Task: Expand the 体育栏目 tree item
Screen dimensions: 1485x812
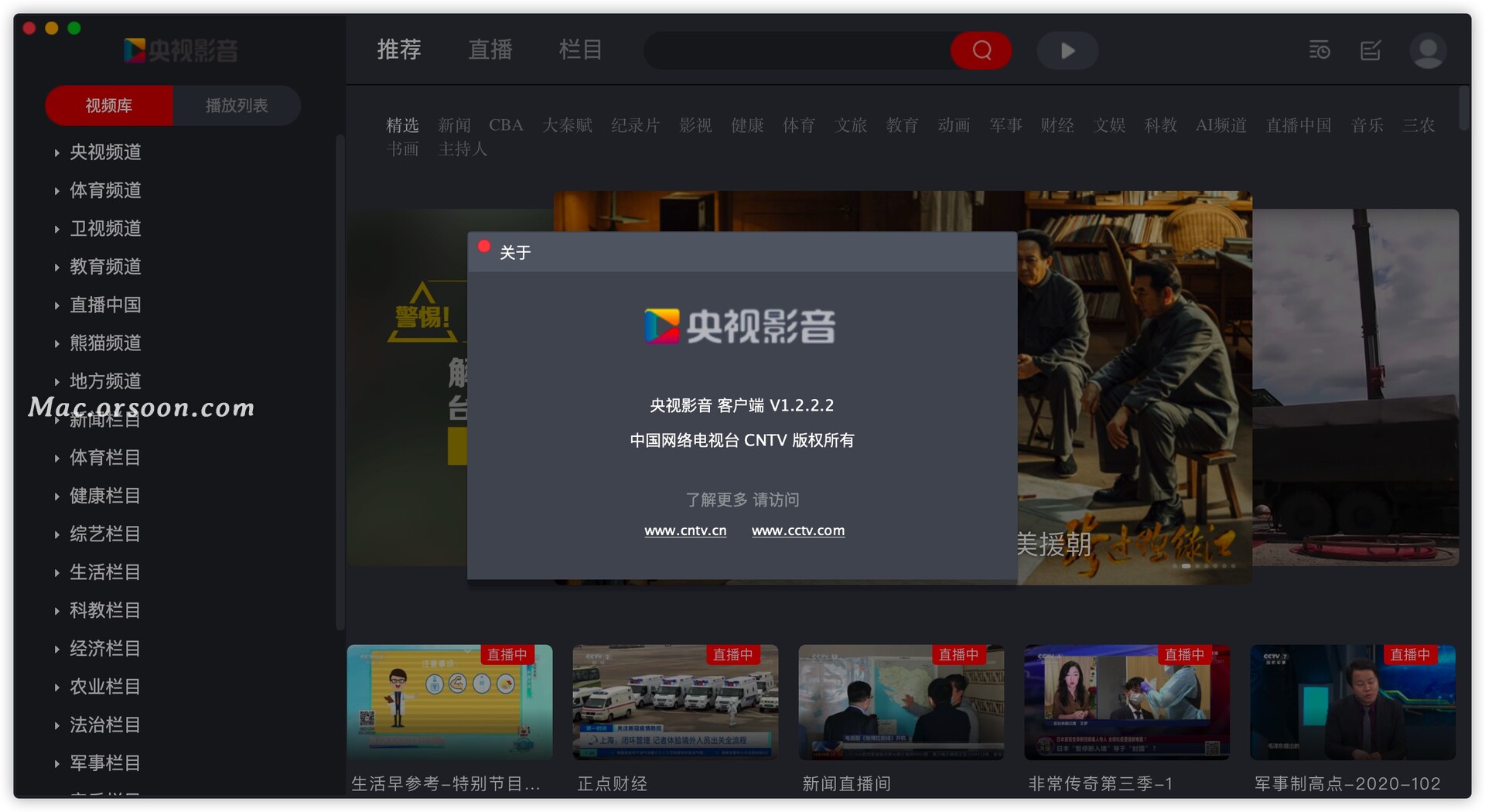Action: pos(57,458)
